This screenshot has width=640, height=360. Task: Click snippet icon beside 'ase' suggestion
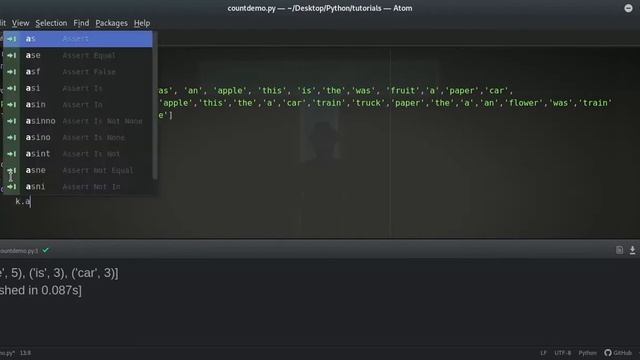pos(11,55)
